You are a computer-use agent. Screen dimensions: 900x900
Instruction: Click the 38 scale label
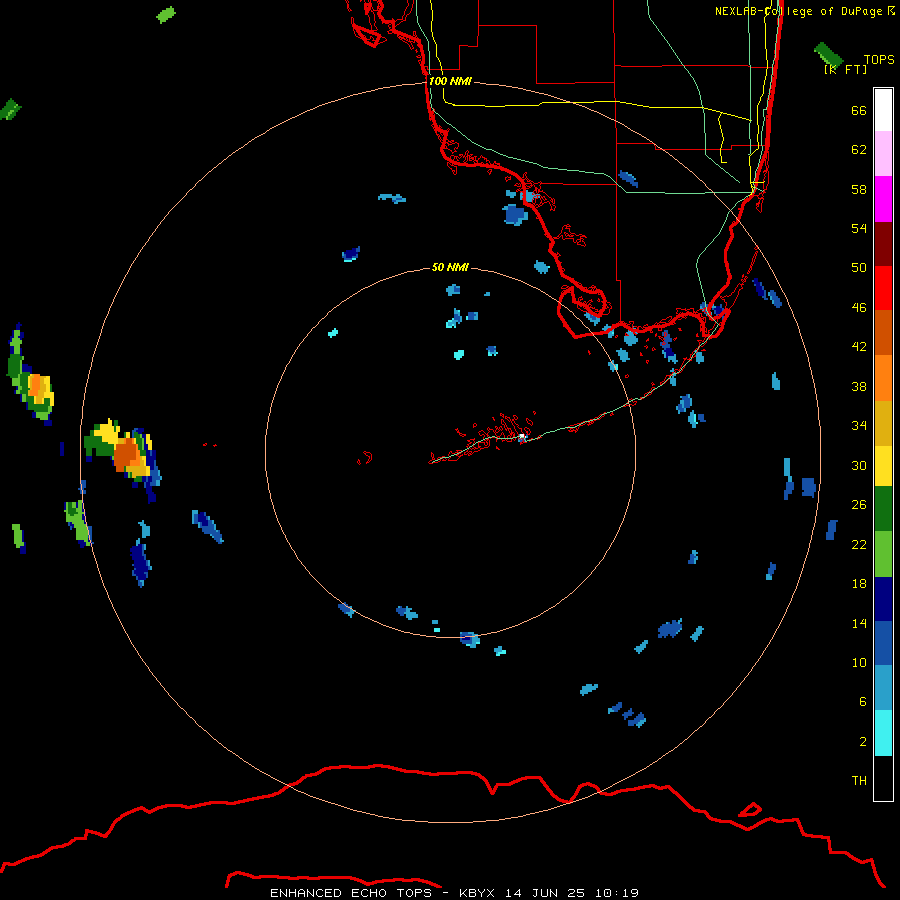pos(859,387)
